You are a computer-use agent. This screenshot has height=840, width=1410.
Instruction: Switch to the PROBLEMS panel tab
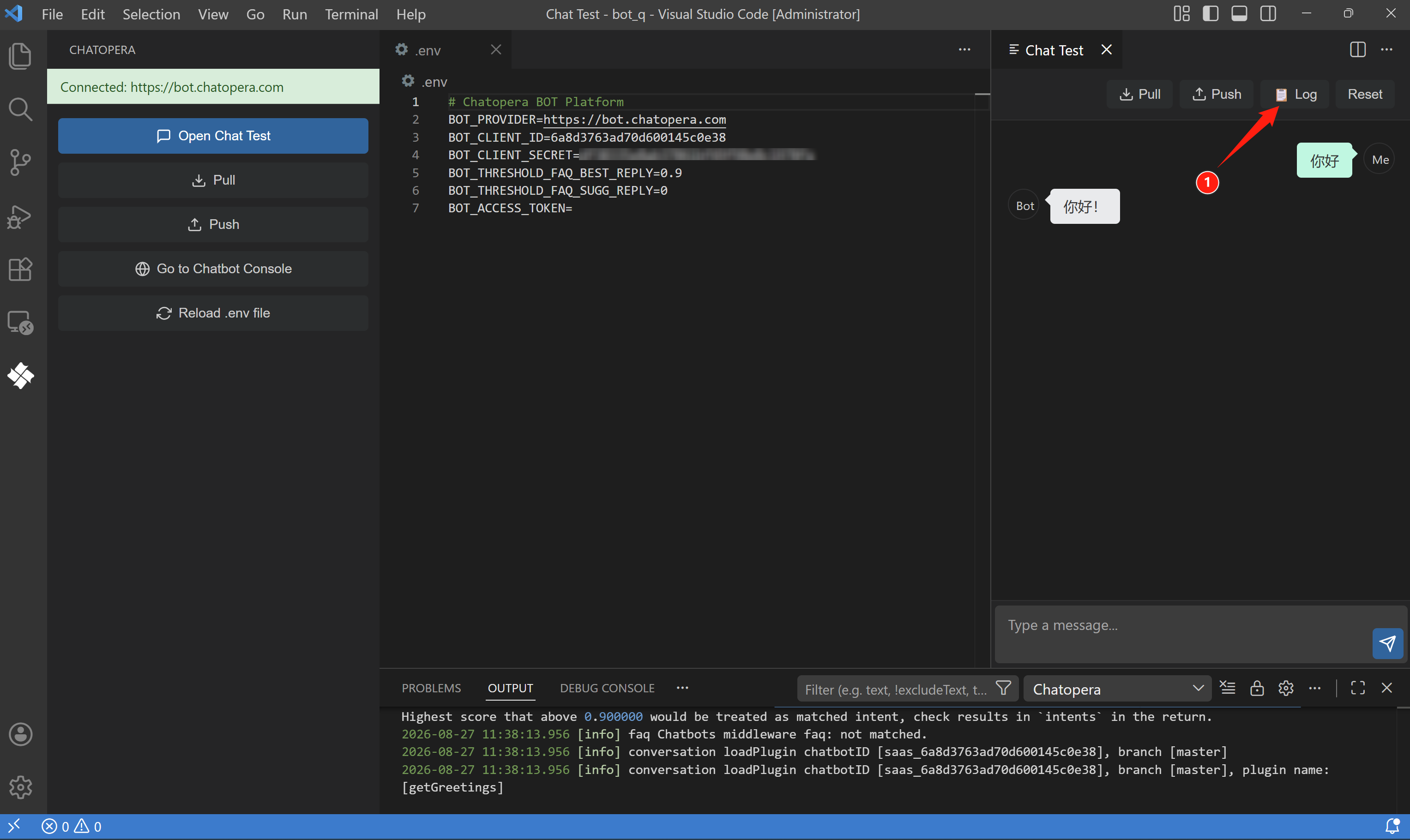pos(431,688)
